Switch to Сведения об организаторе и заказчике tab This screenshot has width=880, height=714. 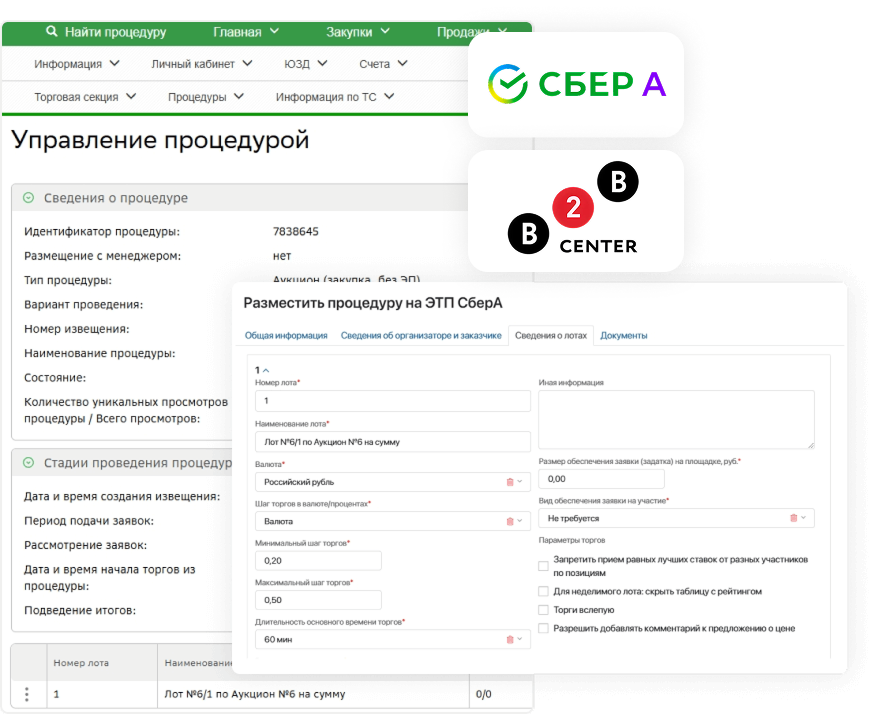(x=421, y=335)
